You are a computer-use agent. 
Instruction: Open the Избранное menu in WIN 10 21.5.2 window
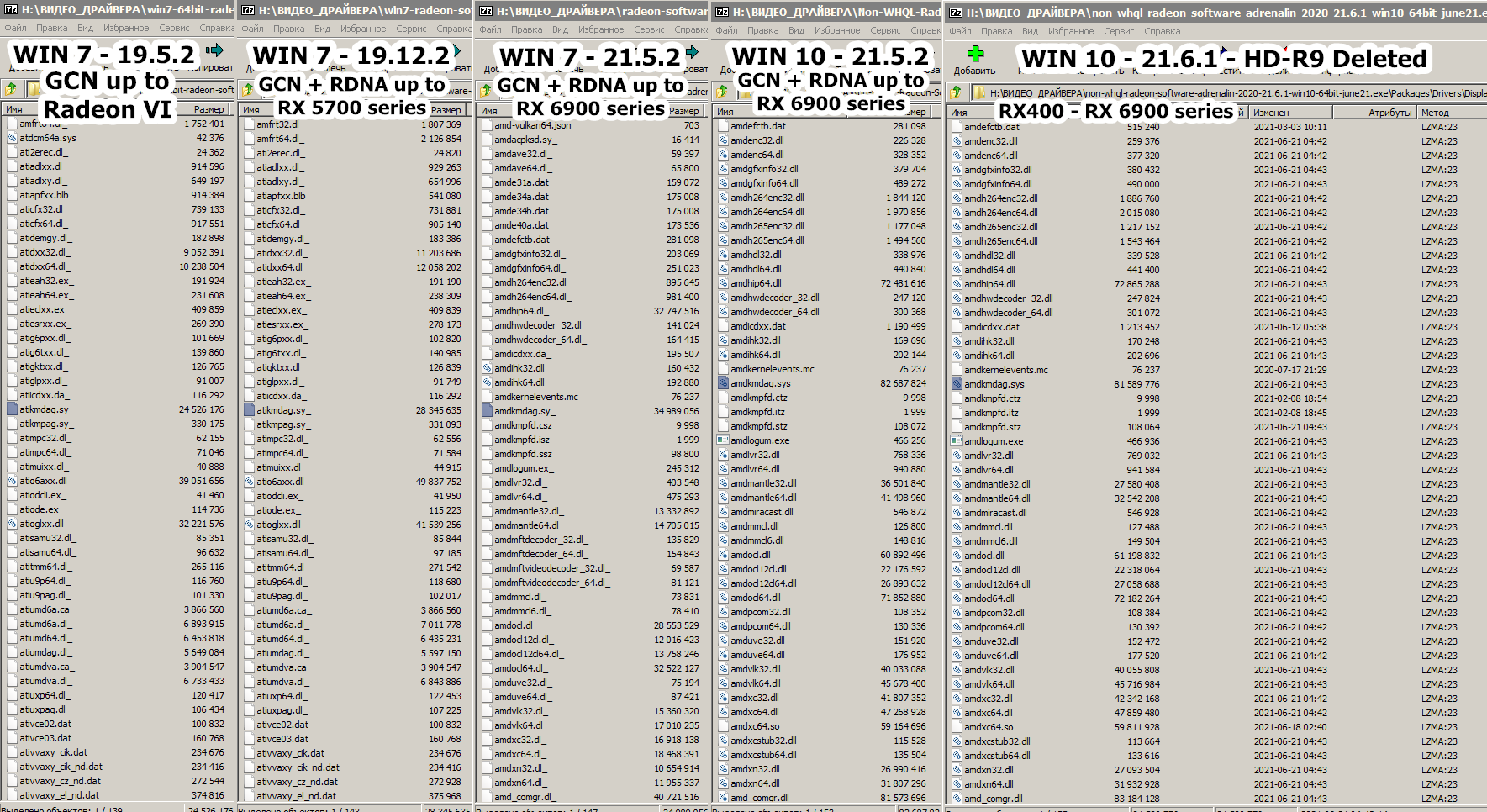pyautogui.click(x=837, y=30)
